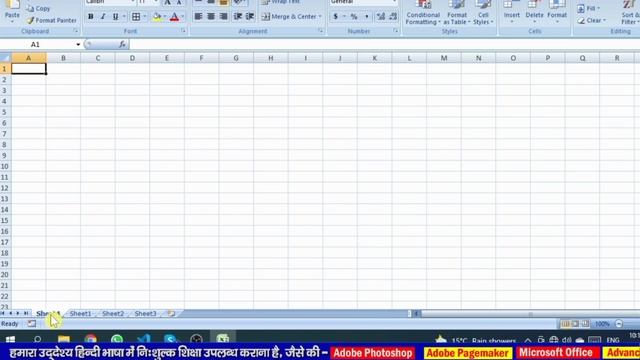The height and width of the screenshot is (360, 640).
Task: Open the Font Color dropdown arrow
Action: (x=183, y=17)
